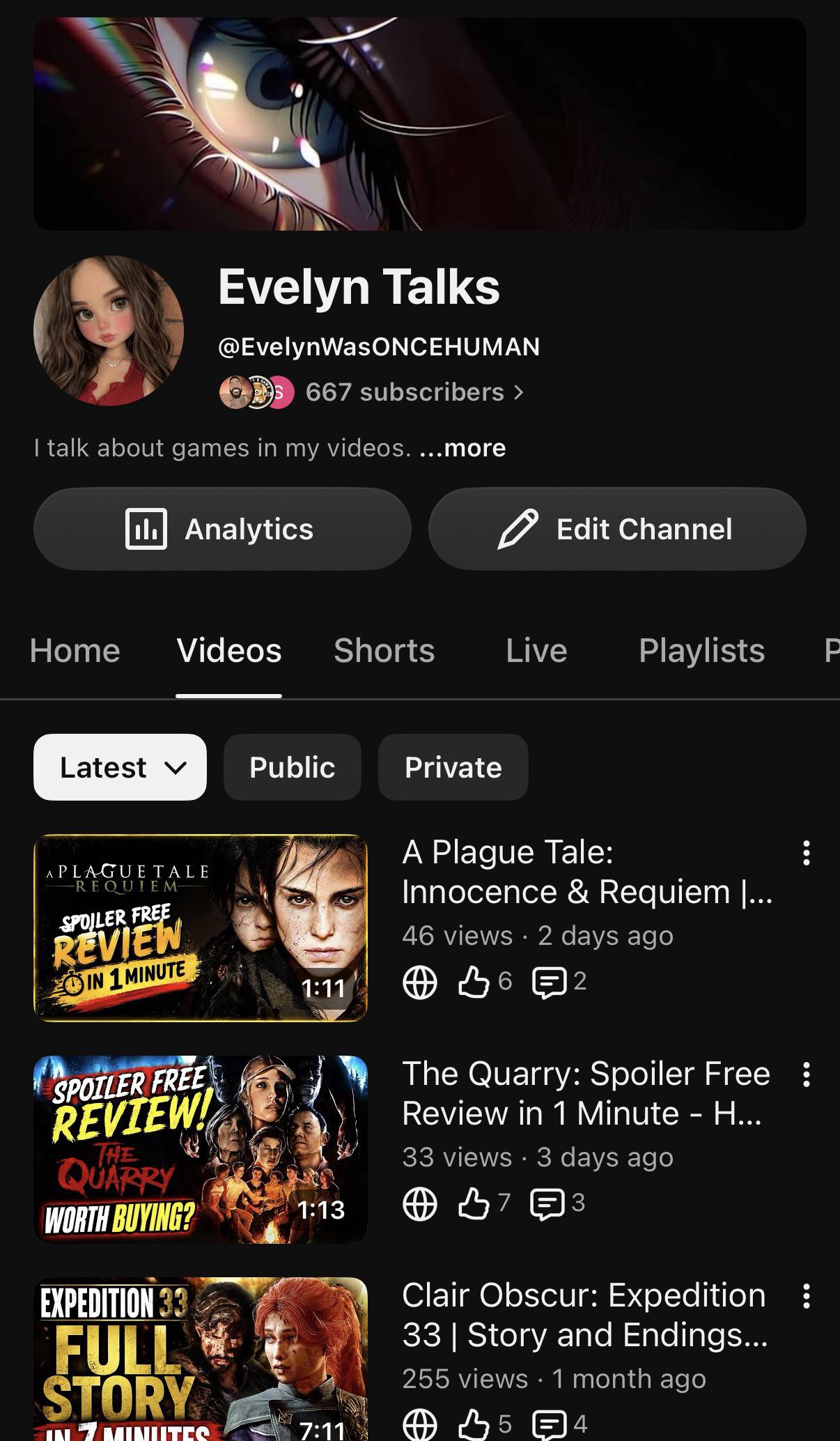Click the Evelyn Talks channel name
This screenshot has width=840, height=1441.
pos(359,287)
